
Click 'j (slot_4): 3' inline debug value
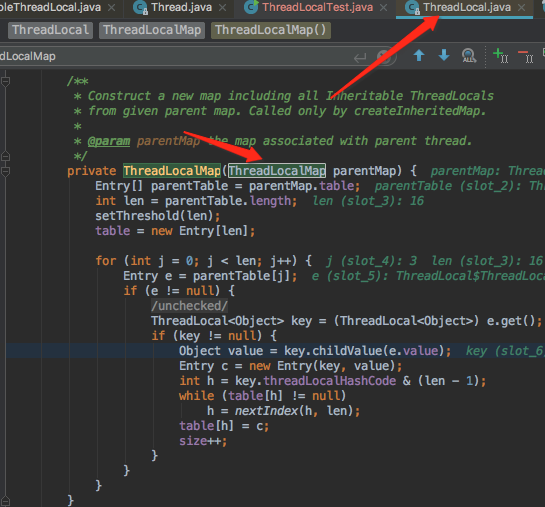(371, 261)
